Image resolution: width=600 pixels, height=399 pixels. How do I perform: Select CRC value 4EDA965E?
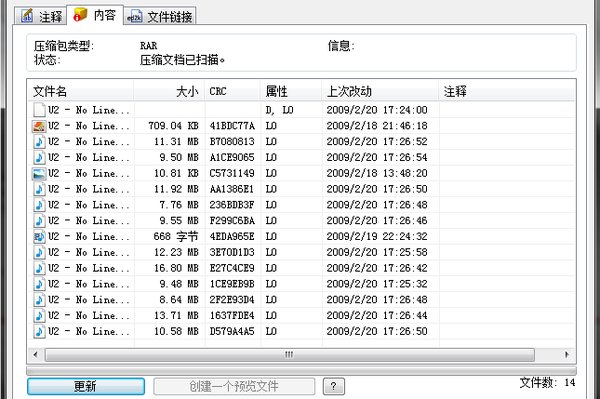pos(232,236)
